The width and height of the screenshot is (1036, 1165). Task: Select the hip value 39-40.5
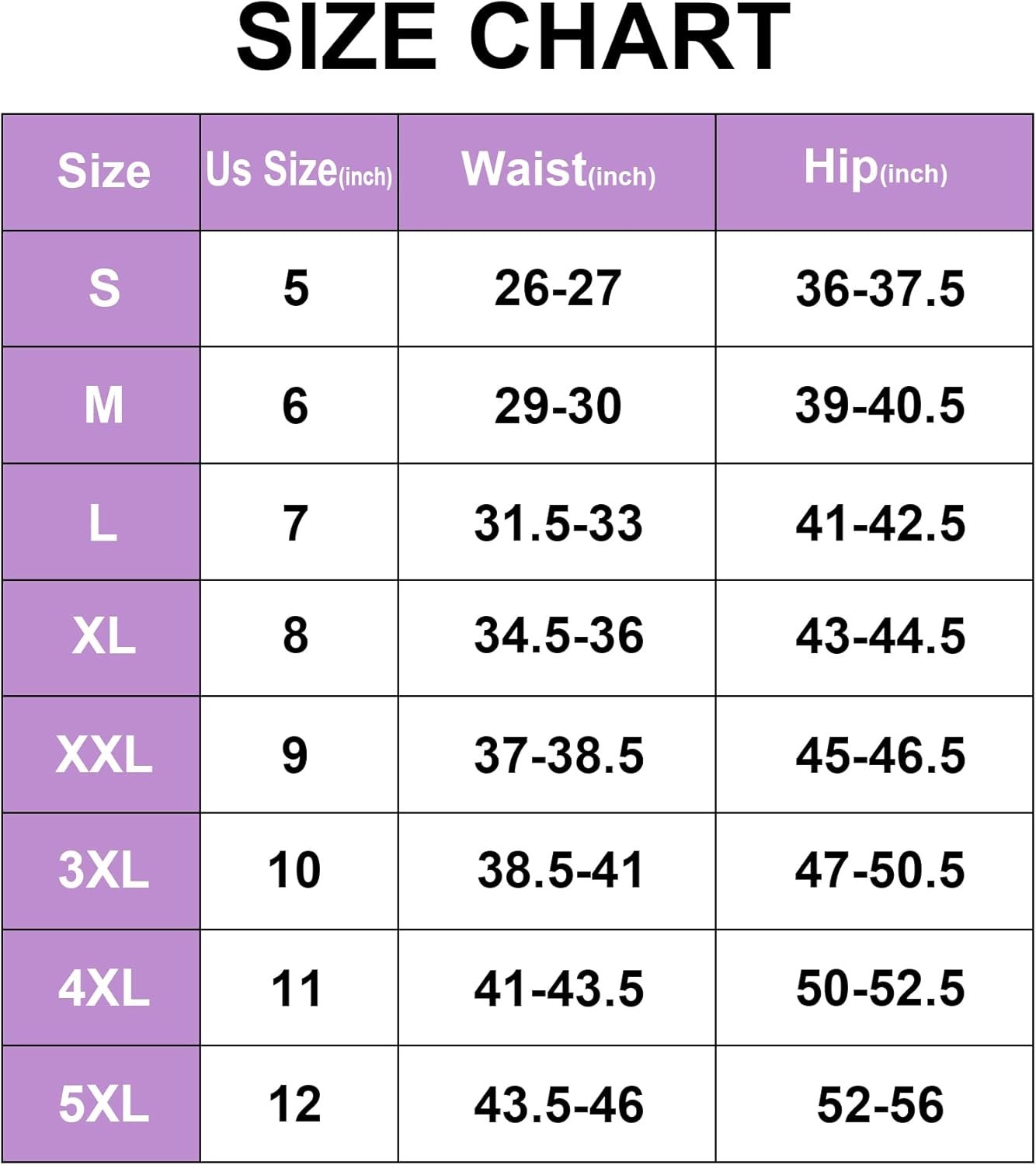tap(880, 405)
